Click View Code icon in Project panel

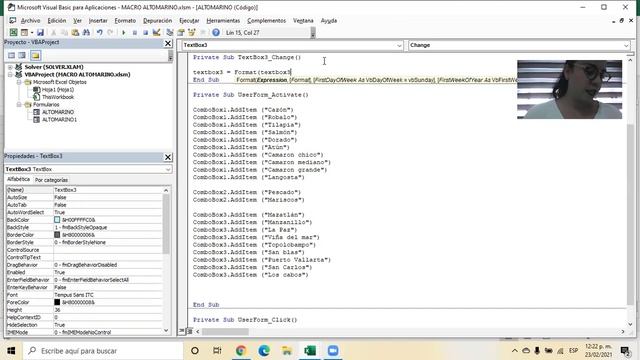[11, 55]
